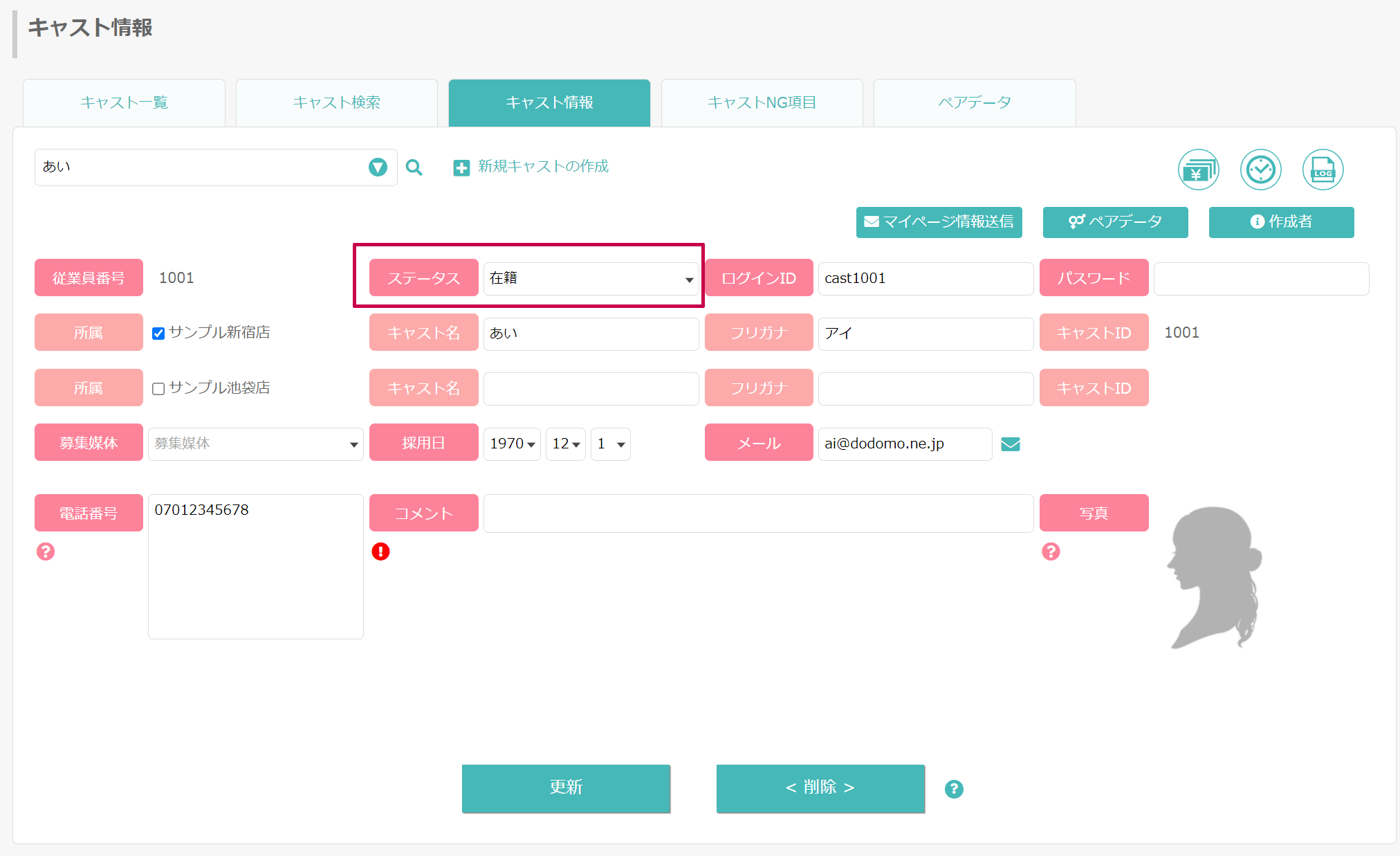Click help icon under 電話番号
Screen dimensions: 1400x856
pyautogui.click(x=46, y=552)
